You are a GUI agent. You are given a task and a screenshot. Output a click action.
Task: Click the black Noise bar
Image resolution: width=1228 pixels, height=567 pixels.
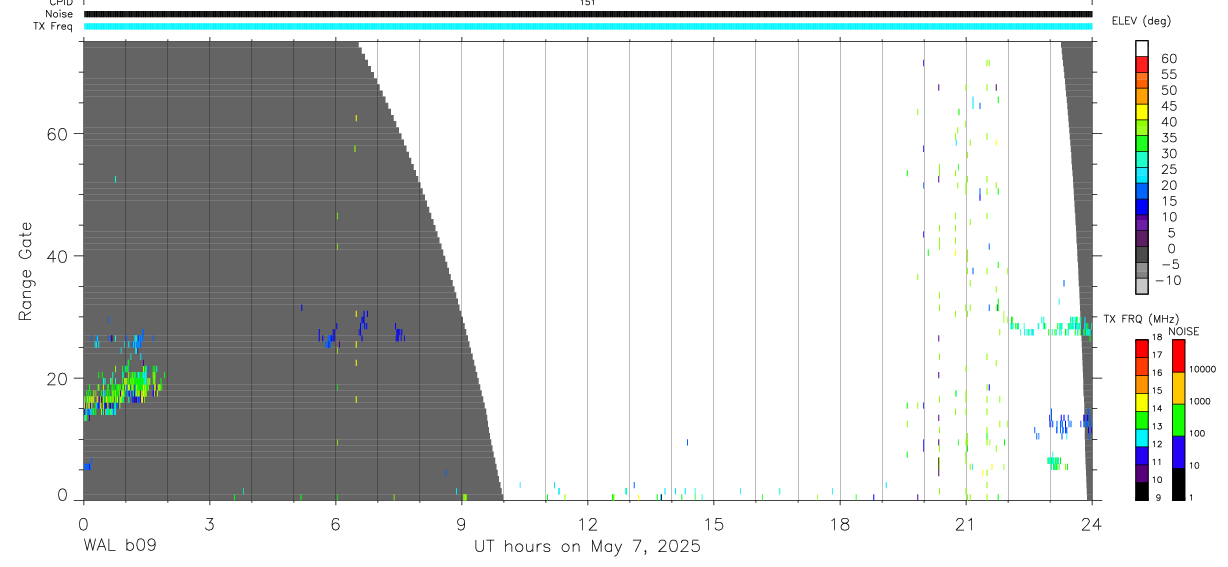[587, 14]
